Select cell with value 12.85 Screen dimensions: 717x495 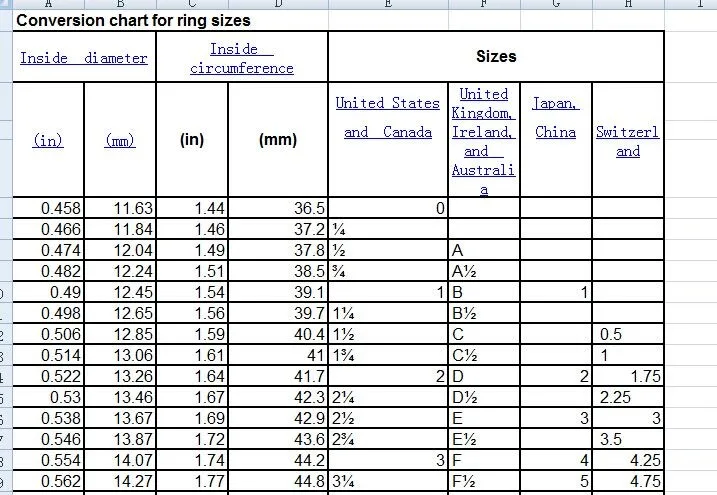tap(120, 334)
